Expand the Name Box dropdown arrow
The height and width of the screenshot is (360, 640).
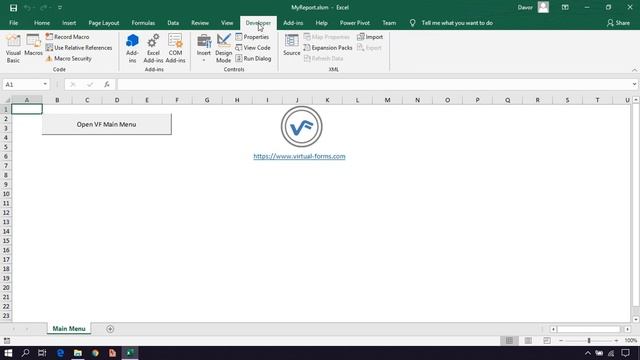[45, 84]
